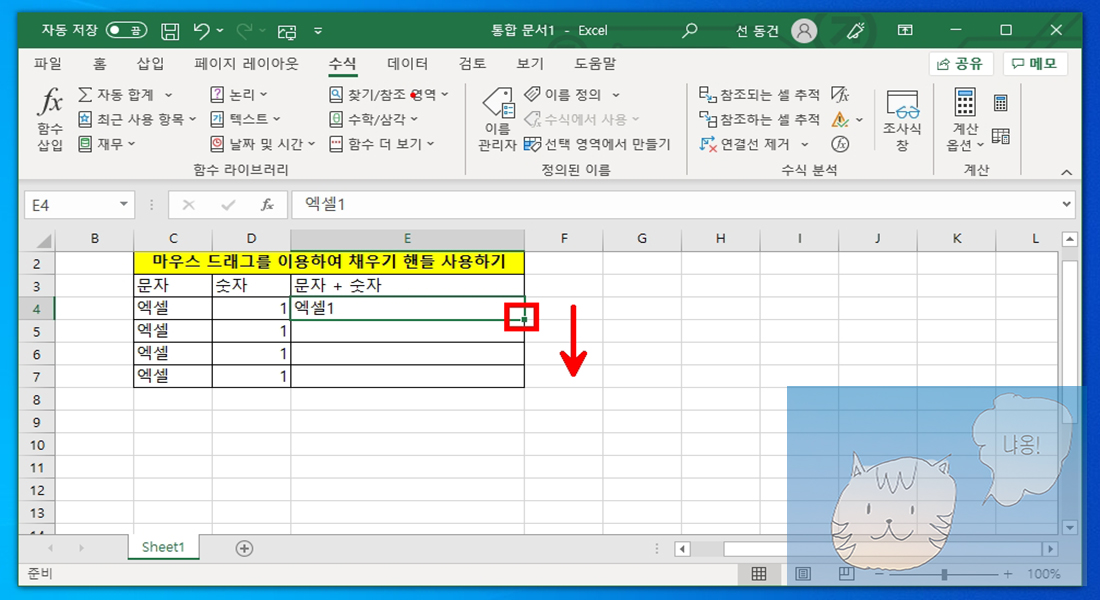
Task: Open Customize Quick Access Toolbar dropdown
Action: click(x=318, y=31)
